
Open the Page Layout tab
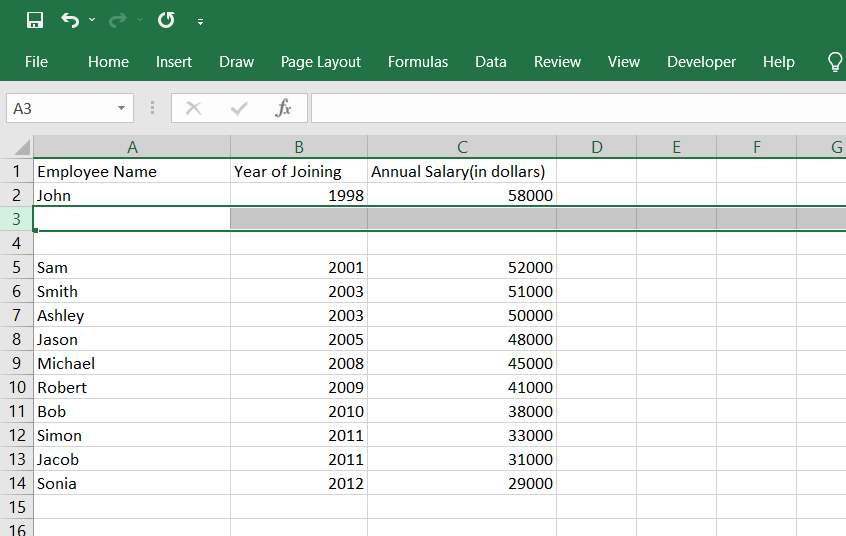(321, 62)
